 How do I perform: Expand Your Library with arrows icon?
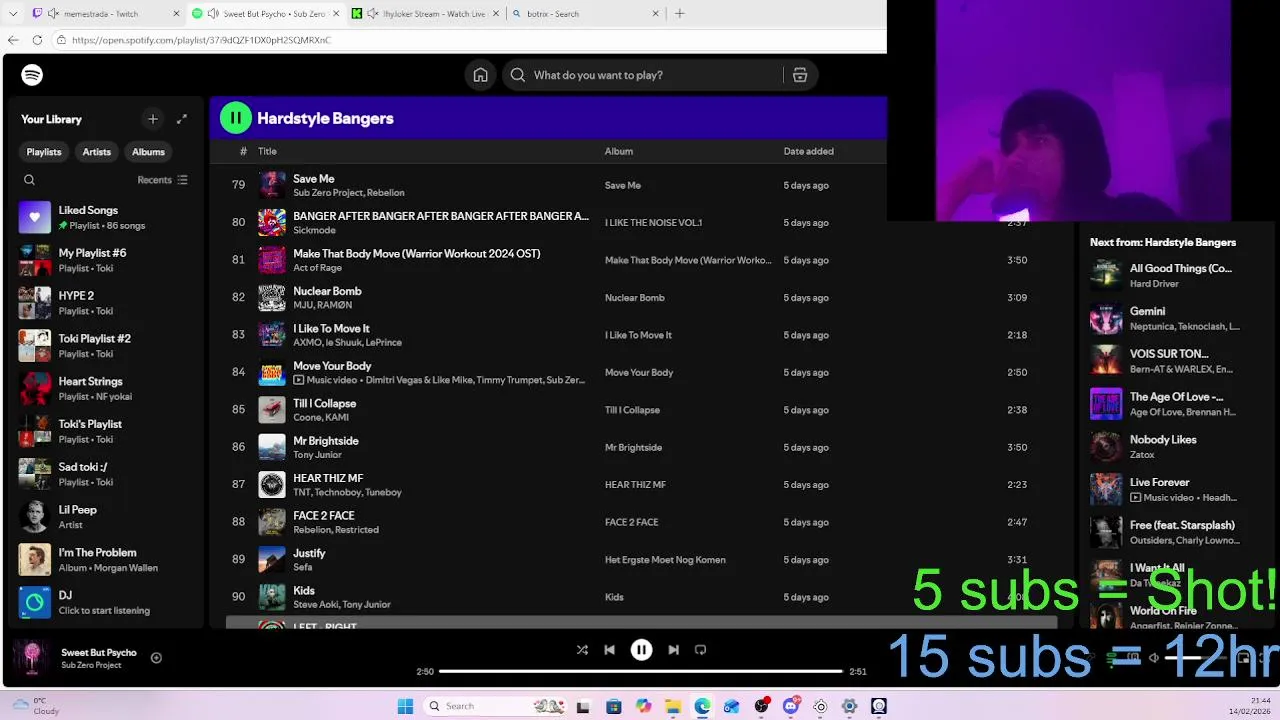[x=182, y=119]
